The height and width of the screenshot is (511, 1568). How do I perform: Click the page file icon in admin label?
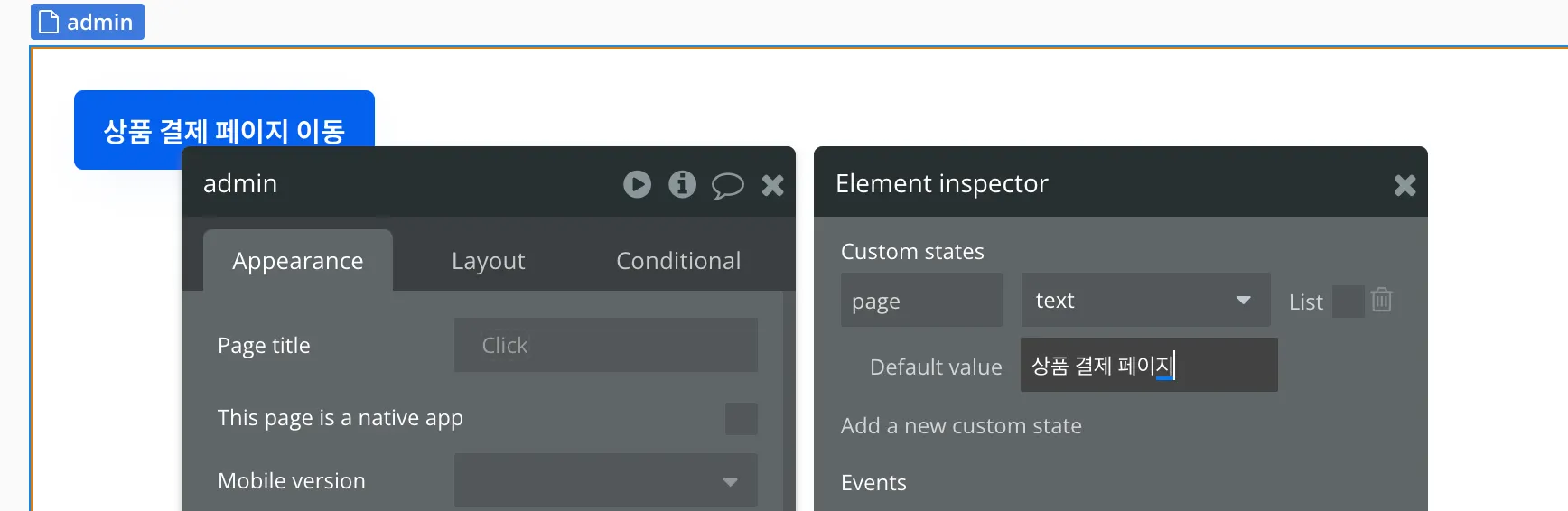[49, 22]
